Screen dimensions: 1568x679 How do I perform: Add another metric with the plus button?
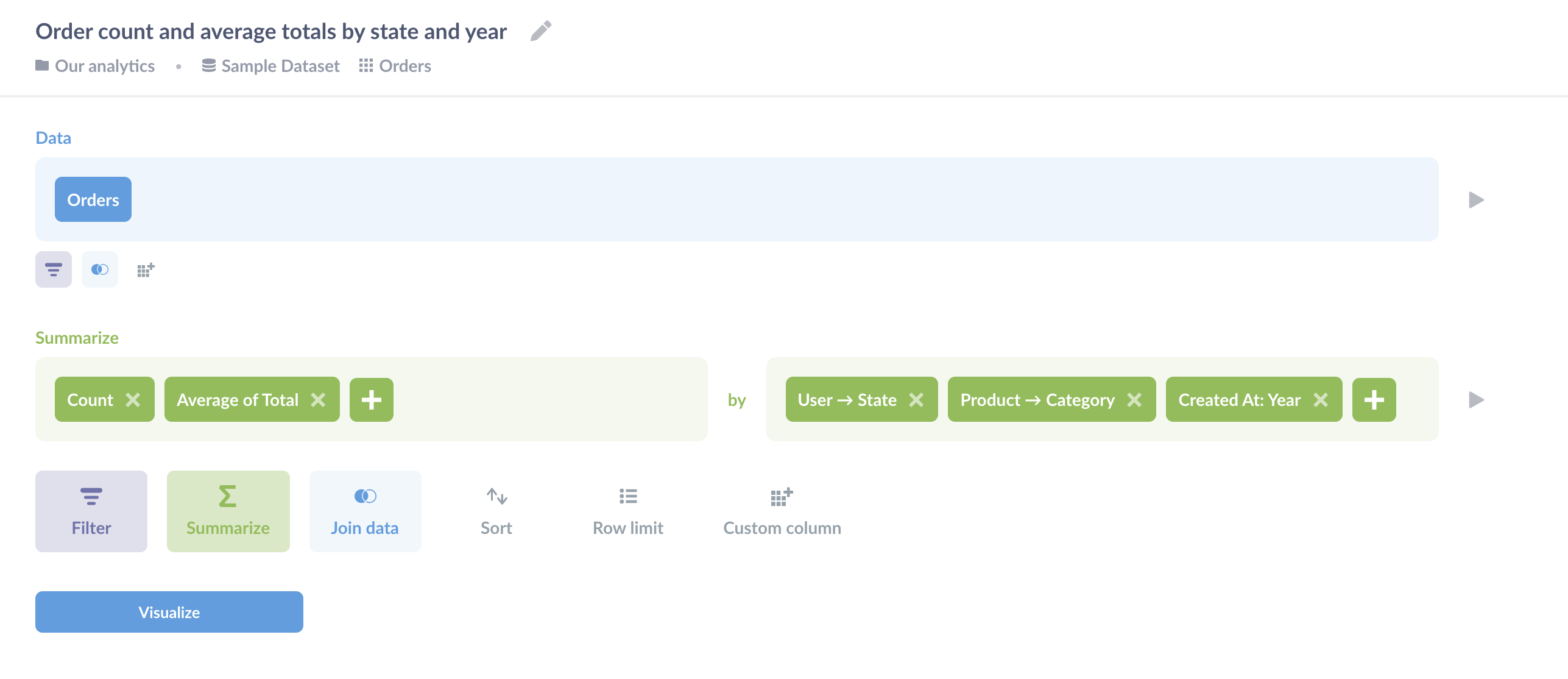372,400
